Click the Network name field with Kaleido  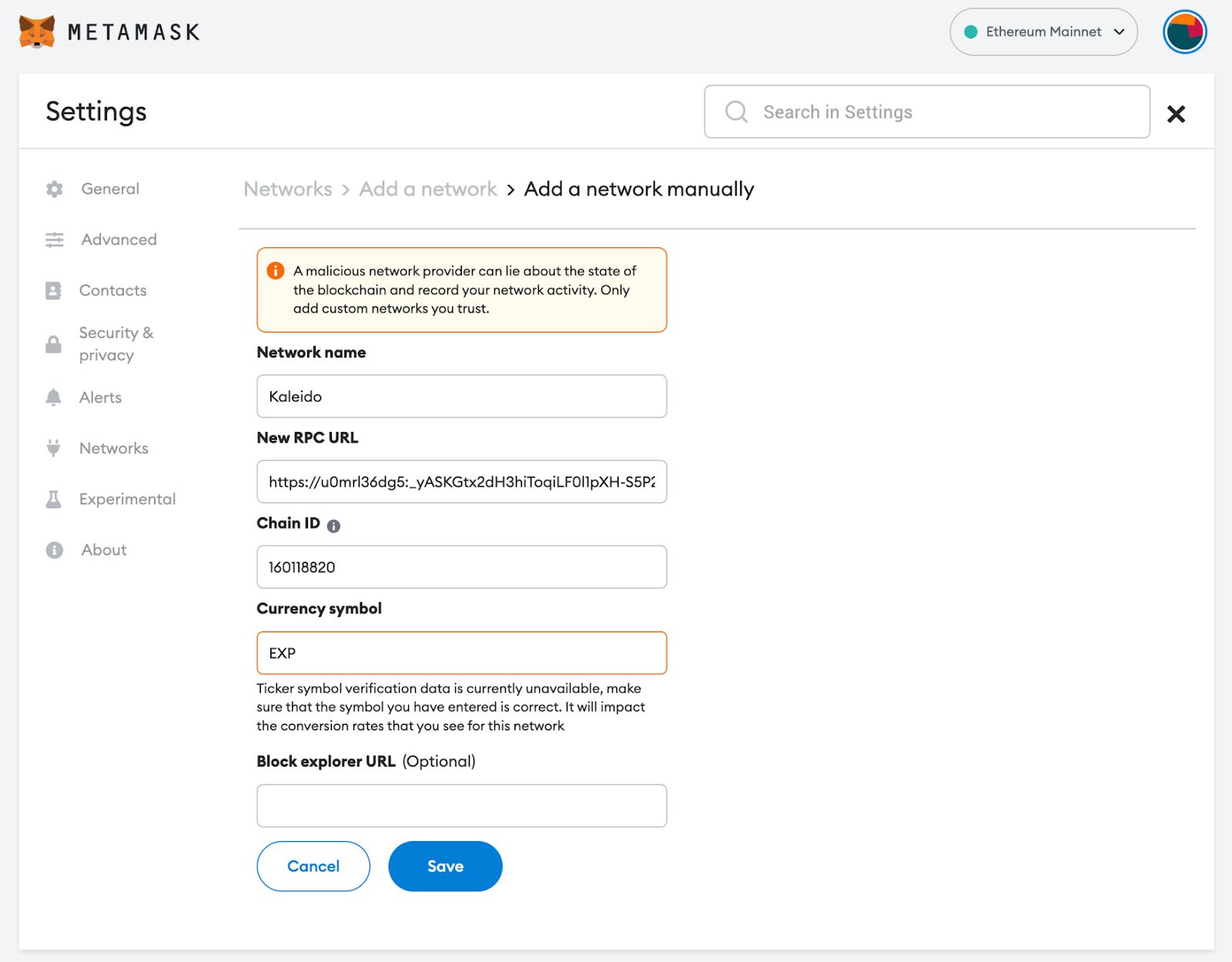point(462,397)
